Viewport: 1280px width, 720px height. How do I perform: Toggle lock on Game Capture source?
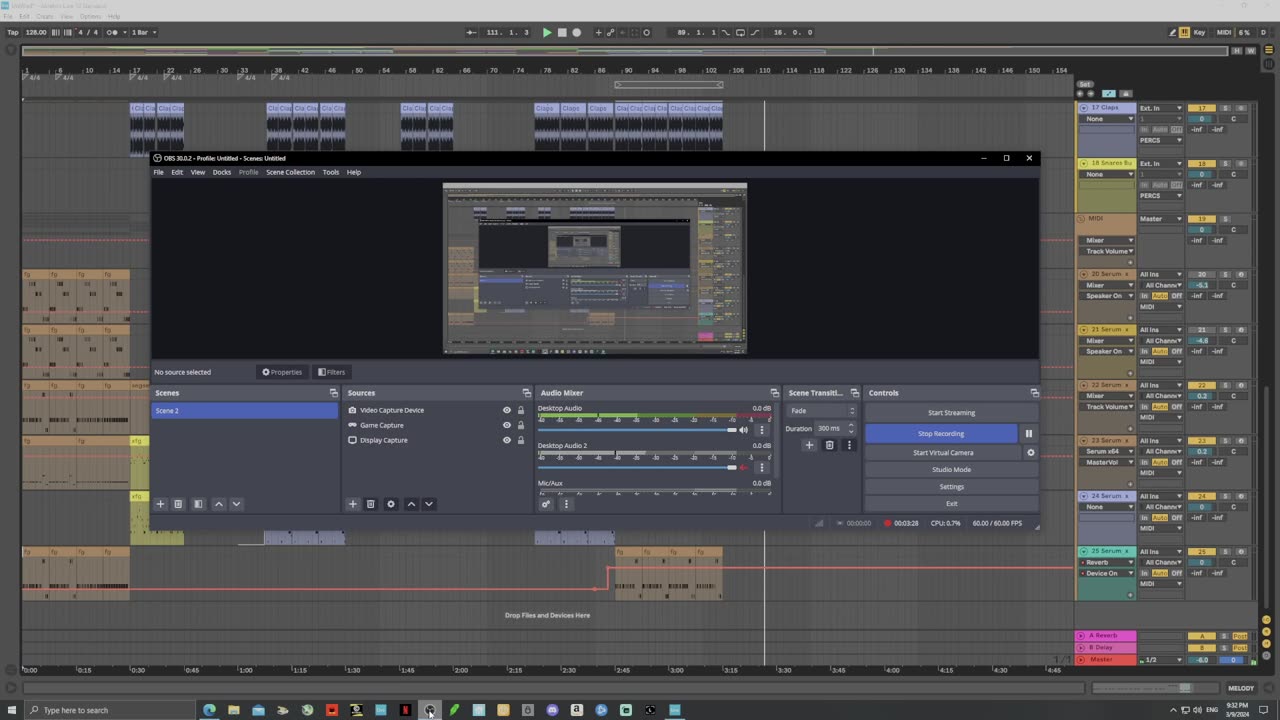coord(520,425)
